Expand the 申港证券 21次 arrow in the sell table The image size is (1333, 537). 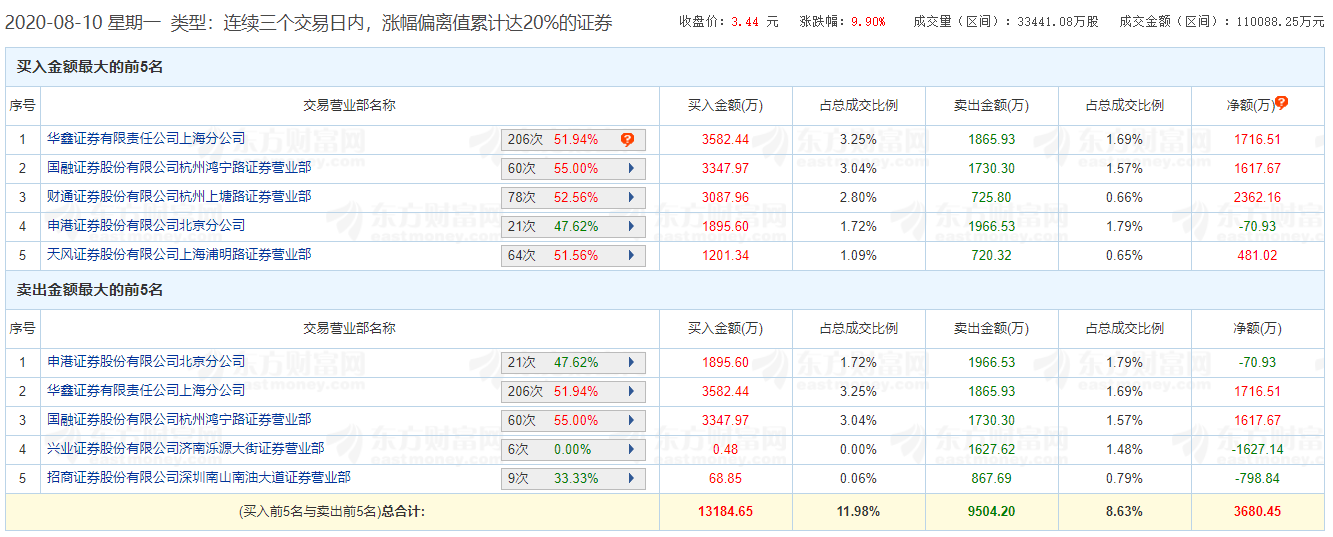click(x=631, y=363)
